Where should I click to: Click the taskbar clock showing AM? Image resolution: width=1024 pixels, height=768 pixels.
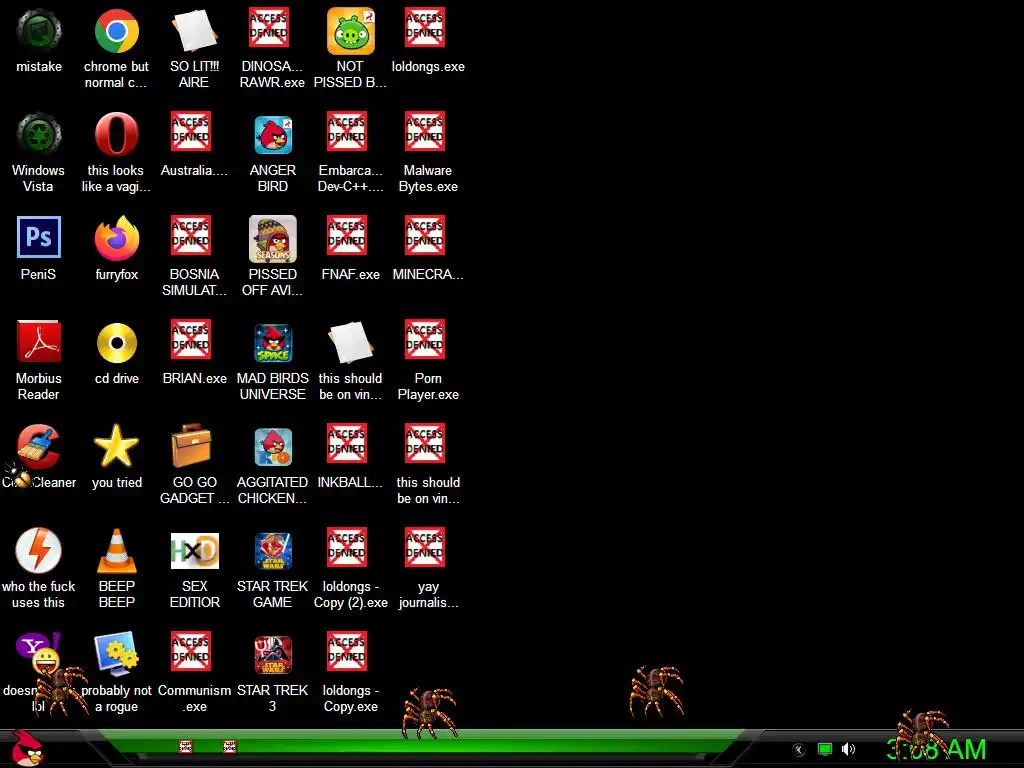coord(936,750)
